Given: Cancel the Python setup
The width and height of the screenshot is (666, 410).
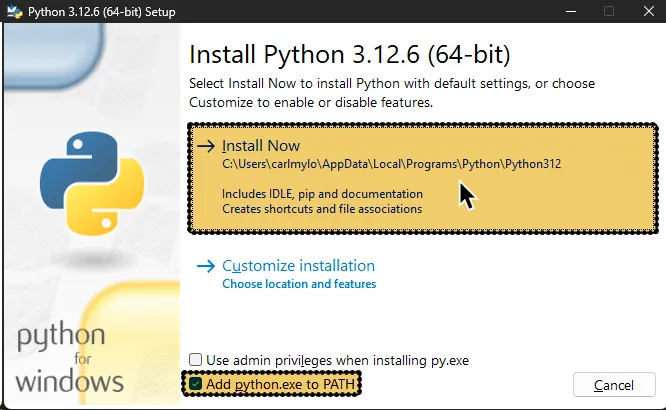Looking at the screenshot, I should pos(614,385).
